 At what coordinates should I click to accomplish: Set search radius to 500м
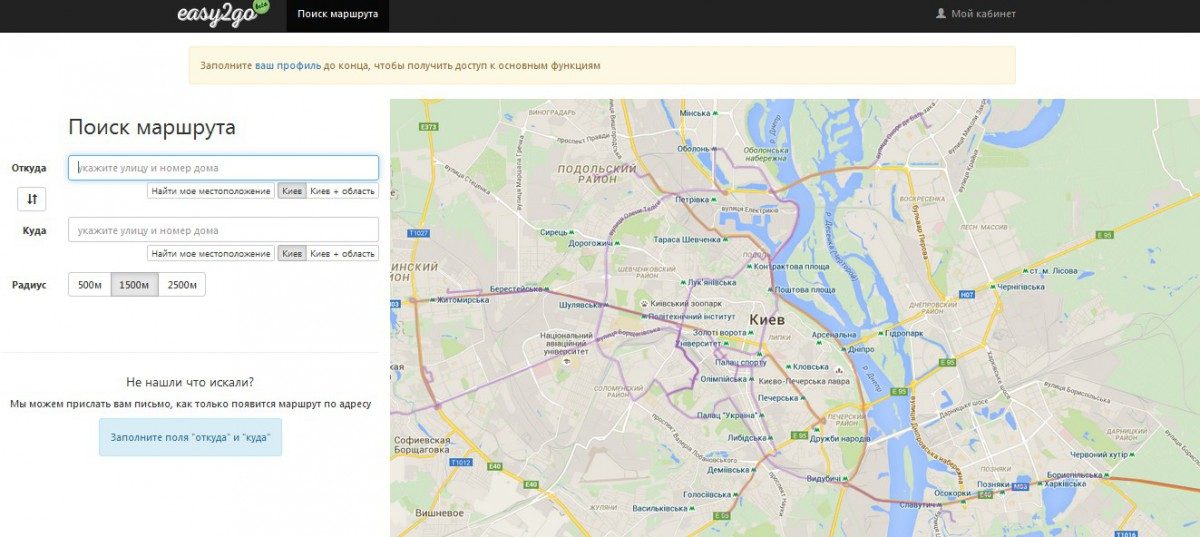[x=90, y=285]
